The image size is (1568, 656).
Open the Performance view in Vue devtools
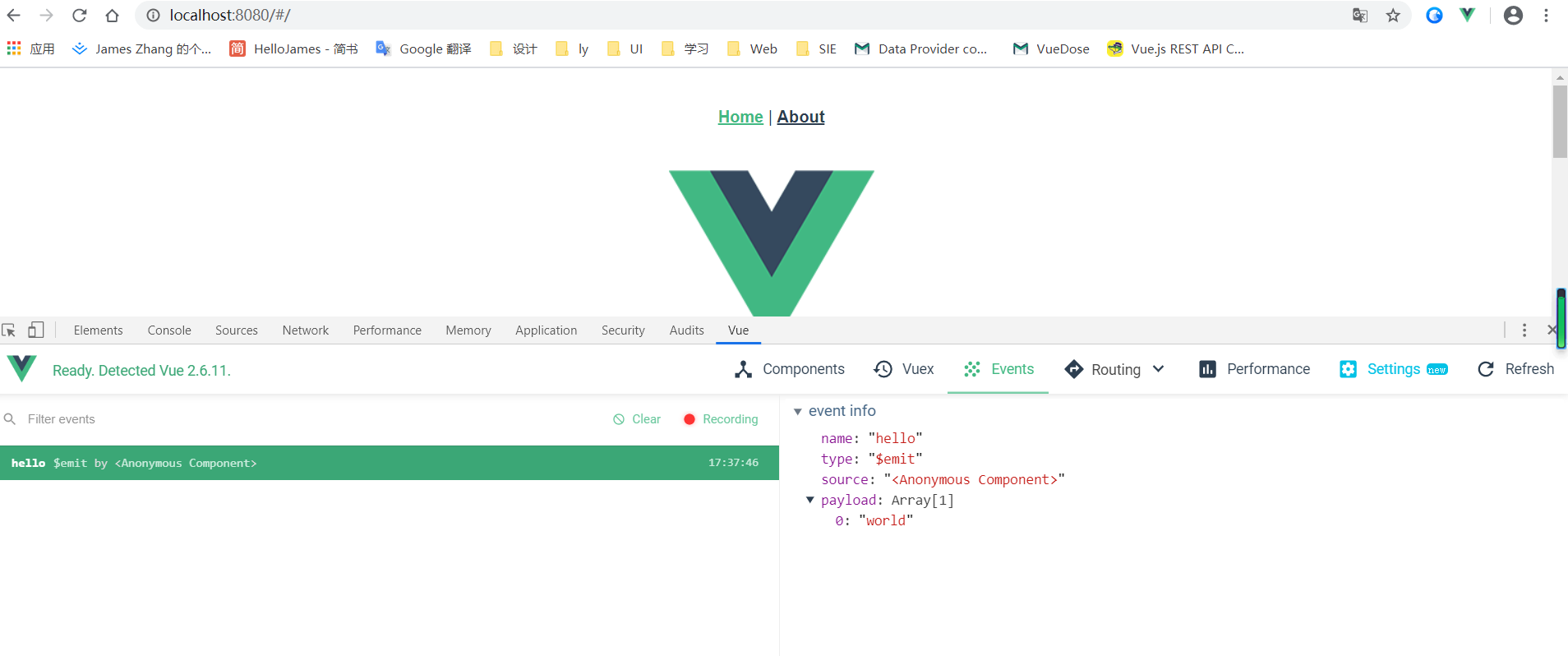pos(1254,369)
